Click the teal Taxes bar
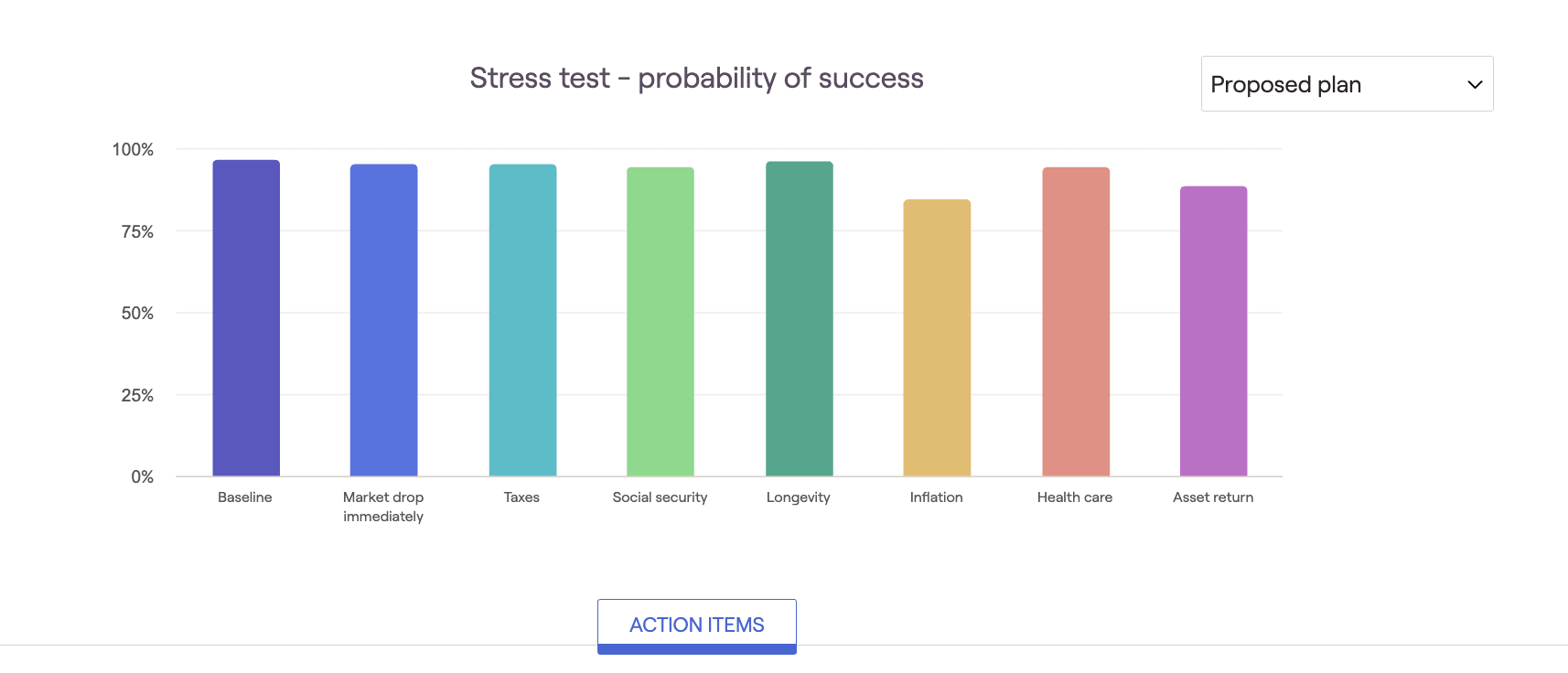The height and width of the screenshot is (673, 1568). (522, 320)
